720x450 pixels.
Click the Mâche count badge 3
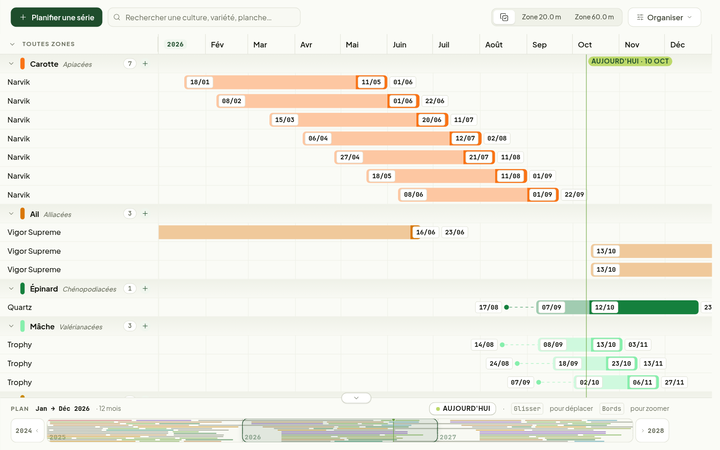coord(130,326)
